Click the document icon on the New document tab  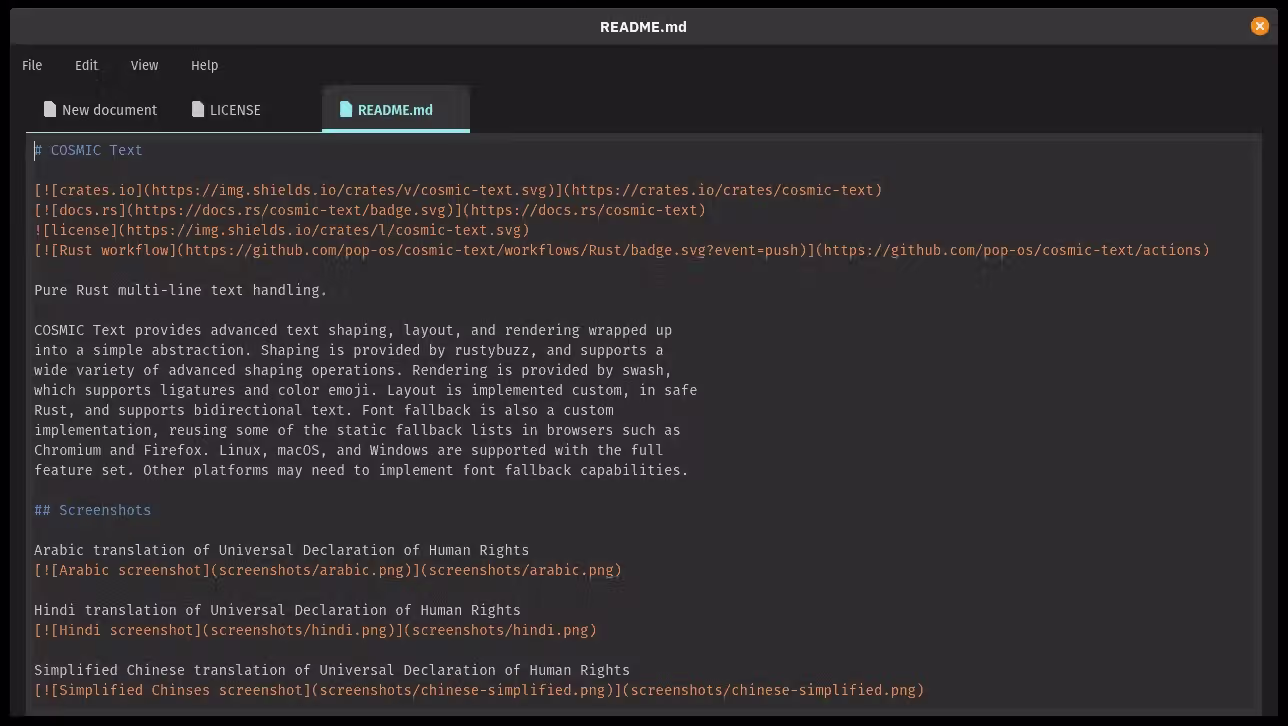pyautogui.click(x=48, y=109)
